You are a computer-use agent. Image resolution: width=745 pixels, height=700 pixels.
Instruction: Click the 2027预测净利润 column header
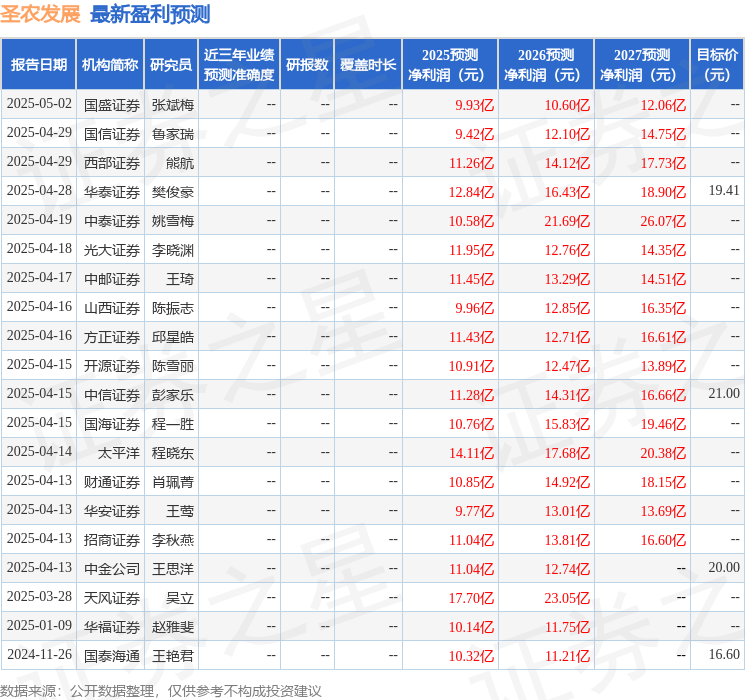pyautogui.click(x=642, y=64)
